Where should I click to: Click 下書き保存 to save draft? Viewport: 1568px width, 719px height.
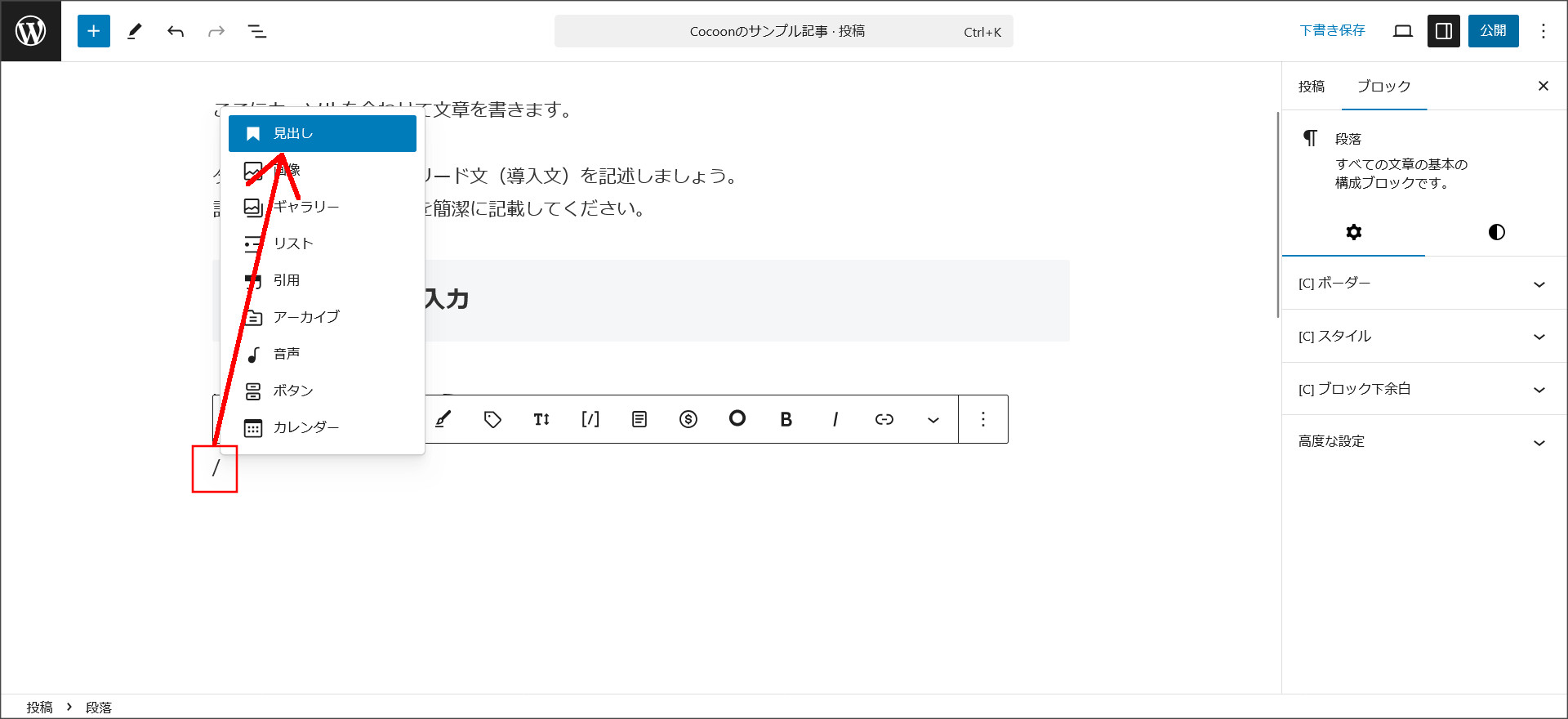pyautogui.click(x=1333, y=31)
